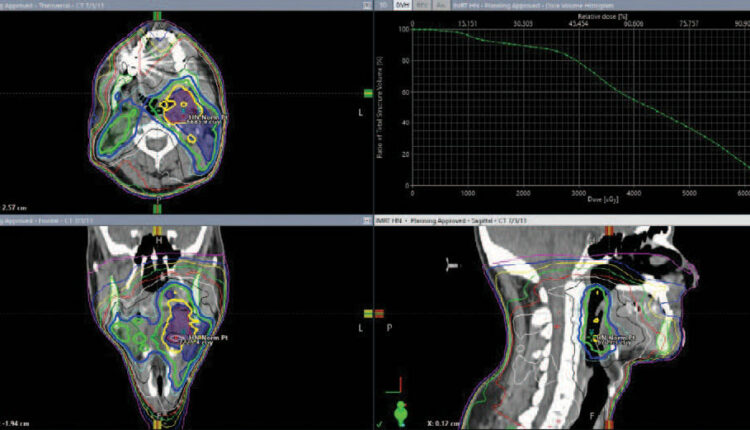Select HN Norm Pt label in sagittal view

click(x=608, y=339)
